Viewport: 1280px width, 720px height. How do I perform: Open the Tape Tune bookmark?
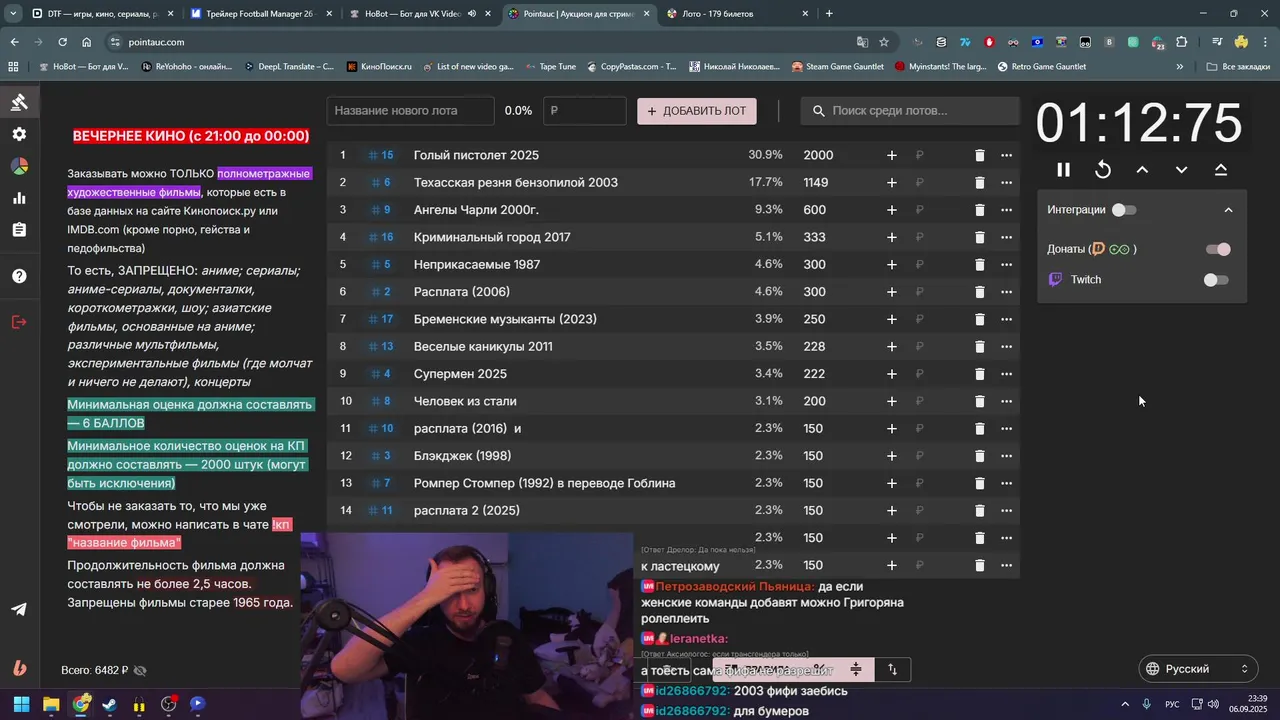[x=549, y=67]
